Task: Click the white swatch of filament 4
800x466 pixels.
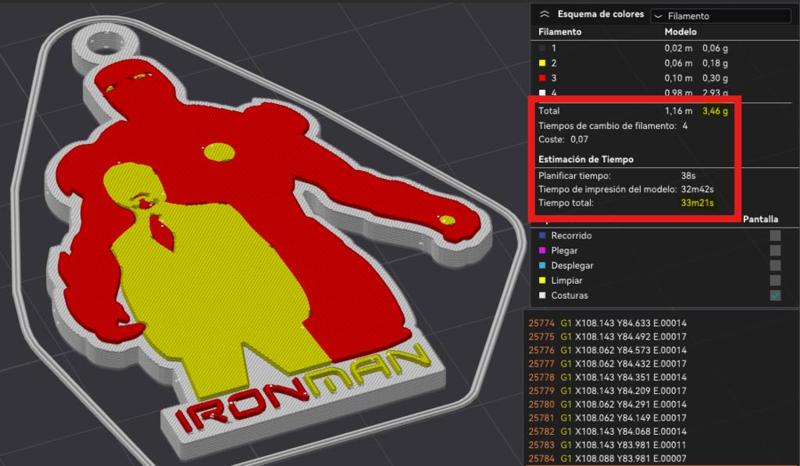Action: pyautogui.click(x=542, y=93)
